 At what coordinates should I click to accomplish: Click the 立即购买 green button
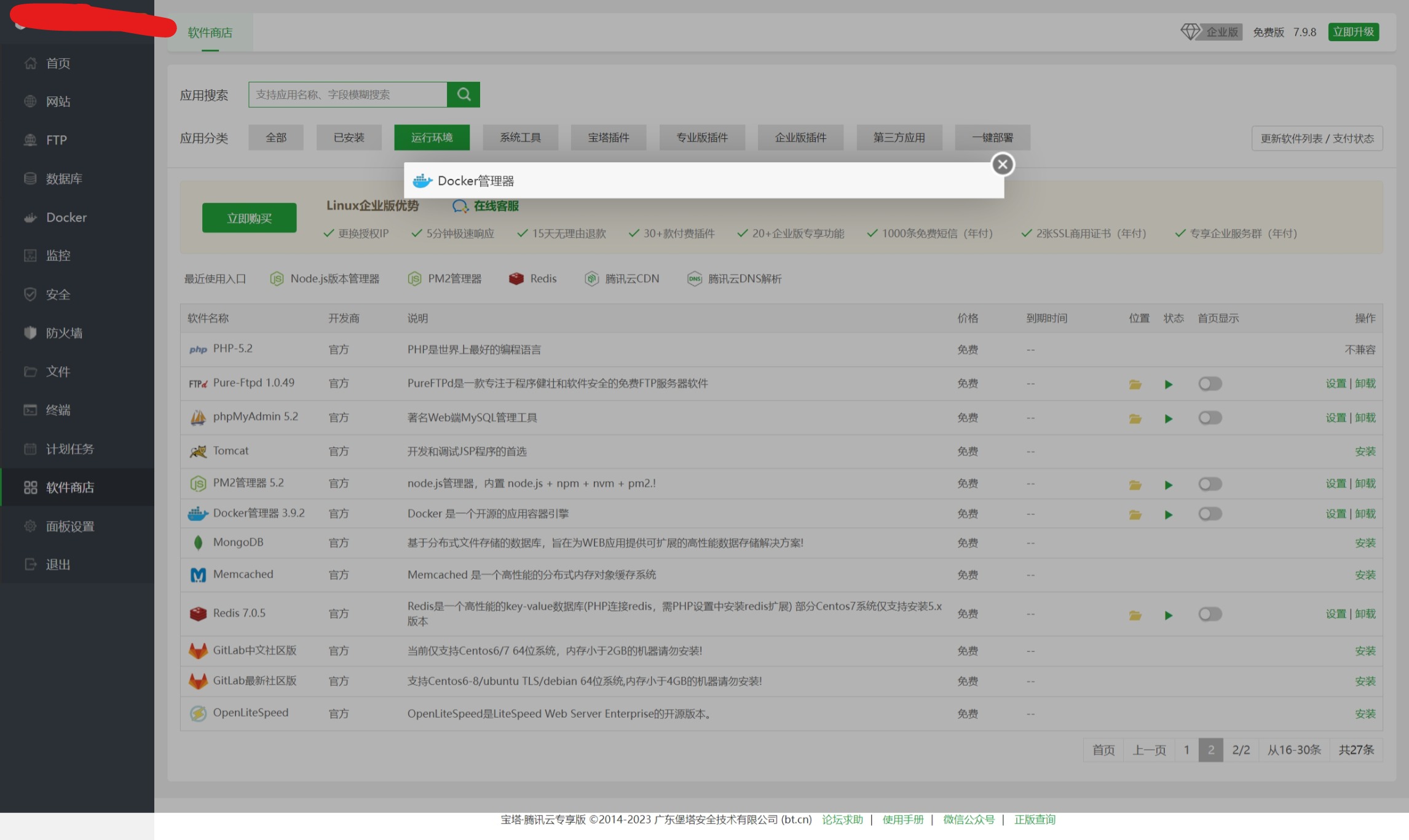(x=249, y=218)
